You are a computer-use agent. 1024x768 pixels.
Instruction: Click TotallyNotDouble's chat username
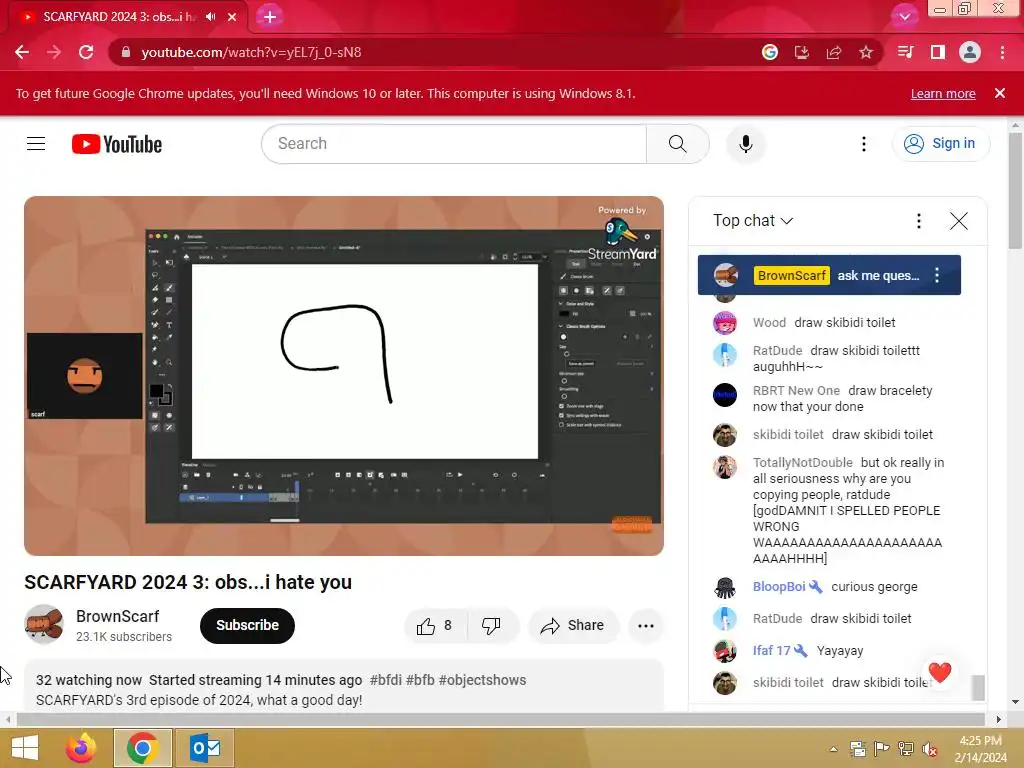point(803,462)
